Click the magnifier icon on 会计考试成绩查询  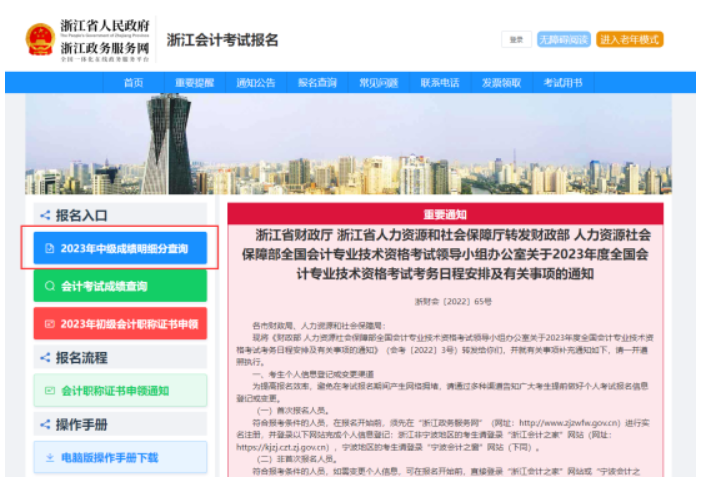point(50,286)
